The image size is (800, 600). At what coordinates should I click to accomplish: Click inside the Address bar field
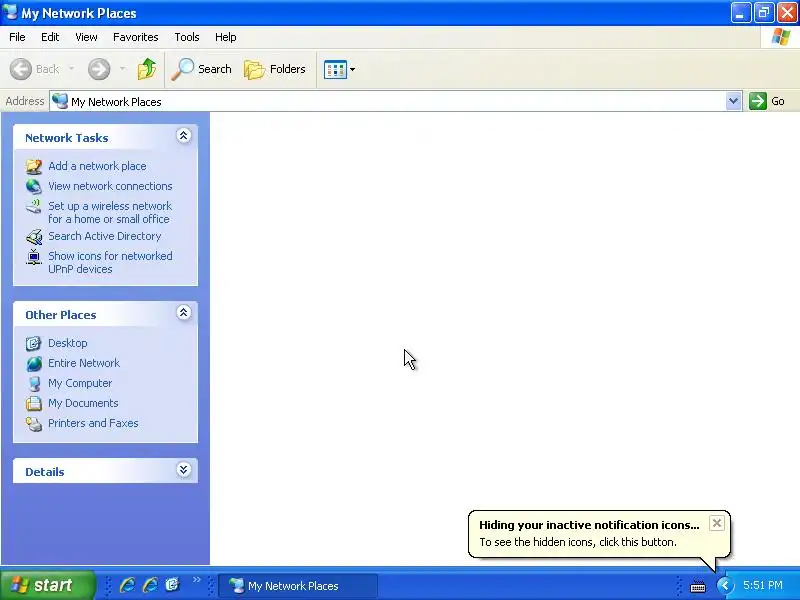pyautogui.click(x=395, y=101)
